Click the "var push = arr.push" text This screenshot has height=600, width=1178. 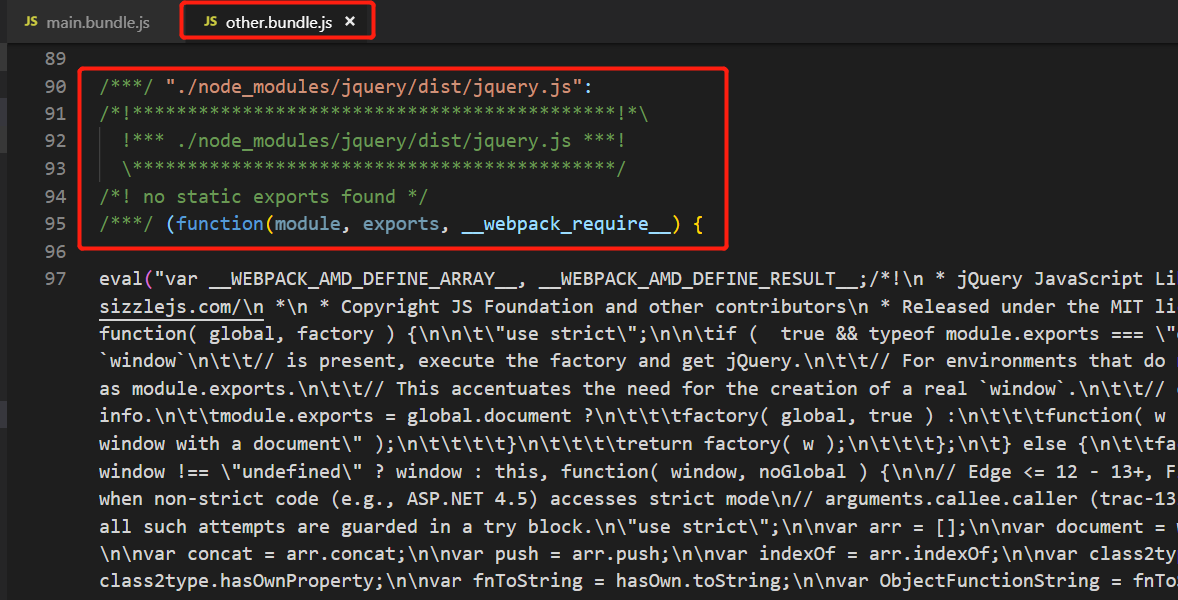click(583, 554)
